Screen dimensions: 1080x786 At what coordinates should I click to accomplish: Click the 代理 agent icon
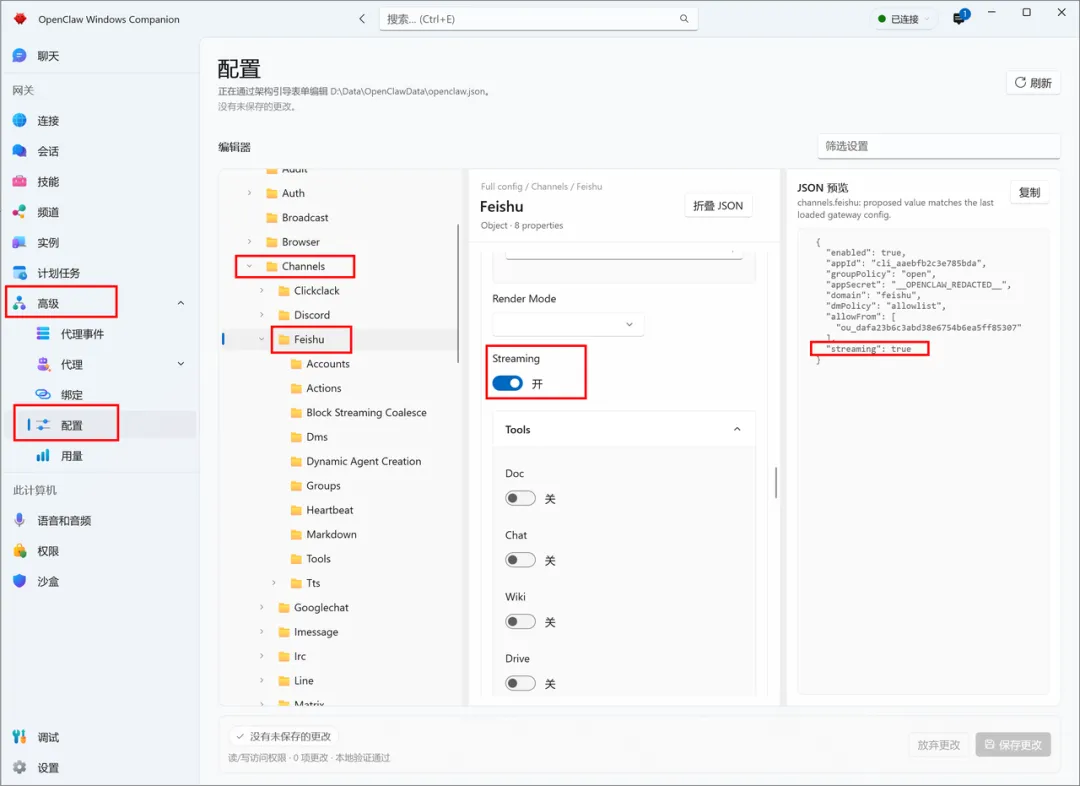[43, 364]
